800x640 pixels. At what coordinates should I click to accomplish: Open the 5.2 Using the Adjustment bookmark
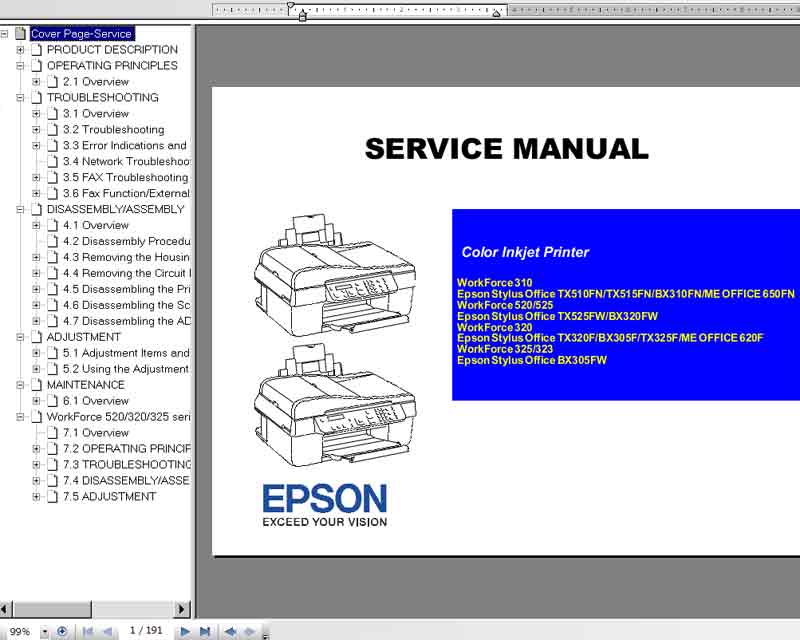tap(126, 368)
